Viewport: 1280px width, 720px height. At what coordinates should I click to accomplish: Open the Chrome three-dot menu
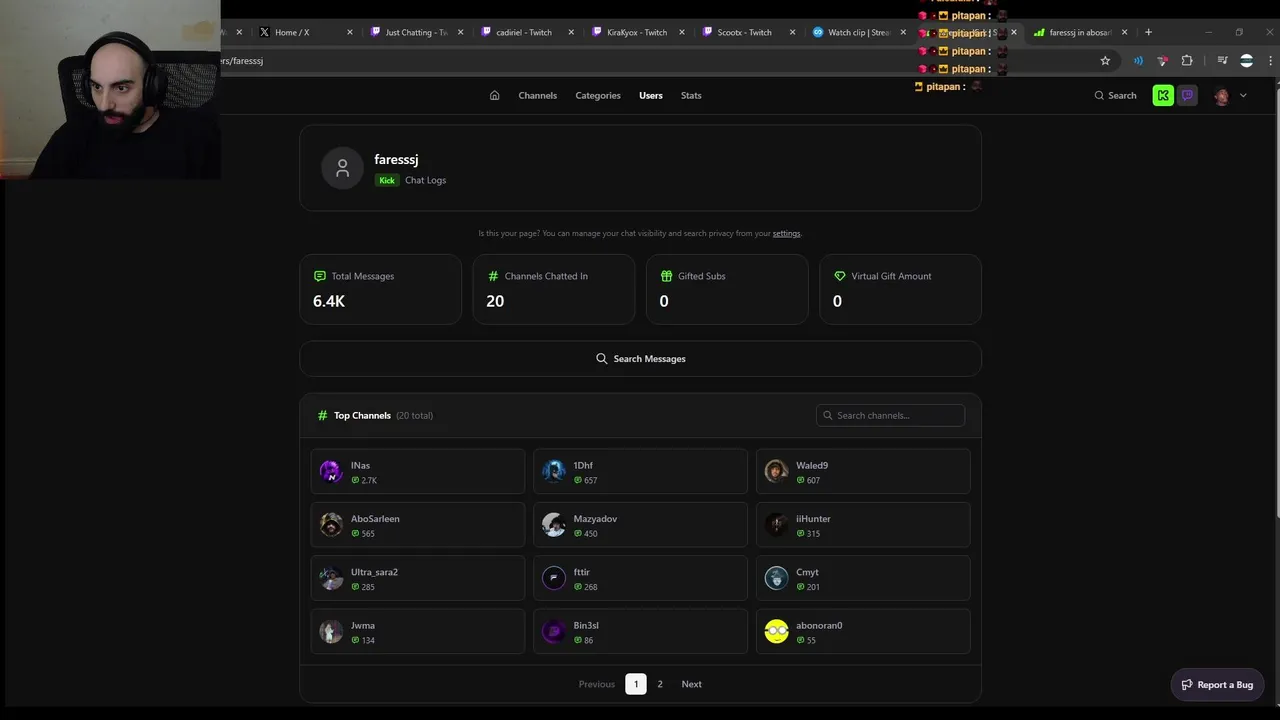1270,61
